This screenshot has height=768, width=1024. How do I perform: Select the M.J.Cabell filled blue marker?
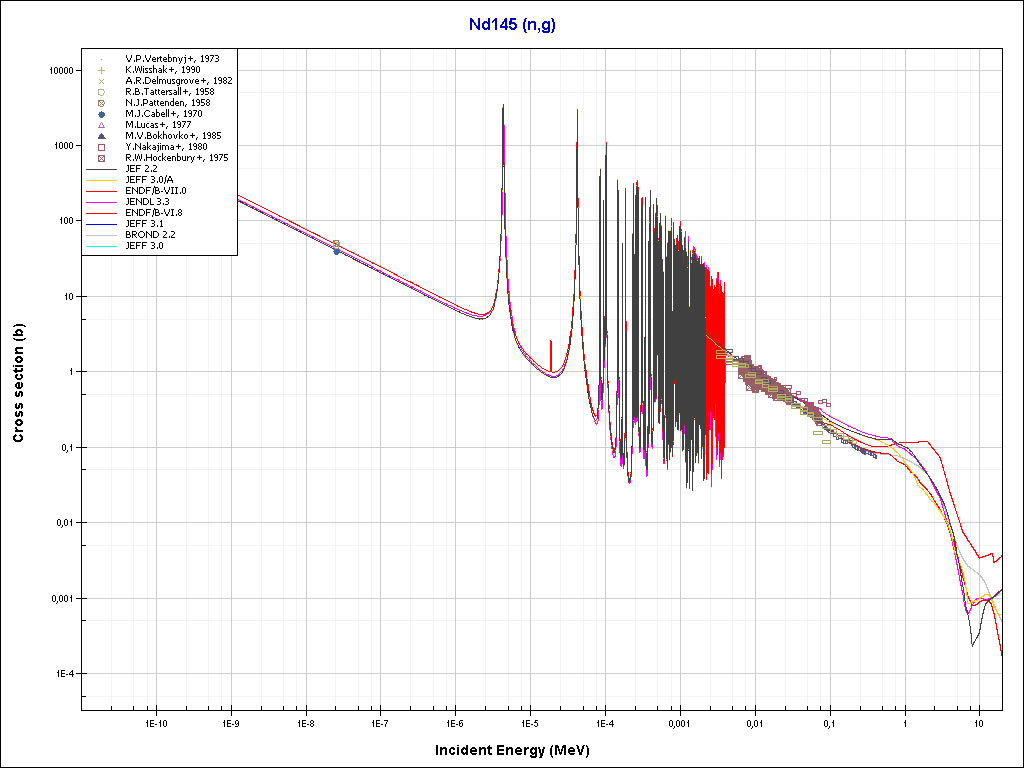101,114
